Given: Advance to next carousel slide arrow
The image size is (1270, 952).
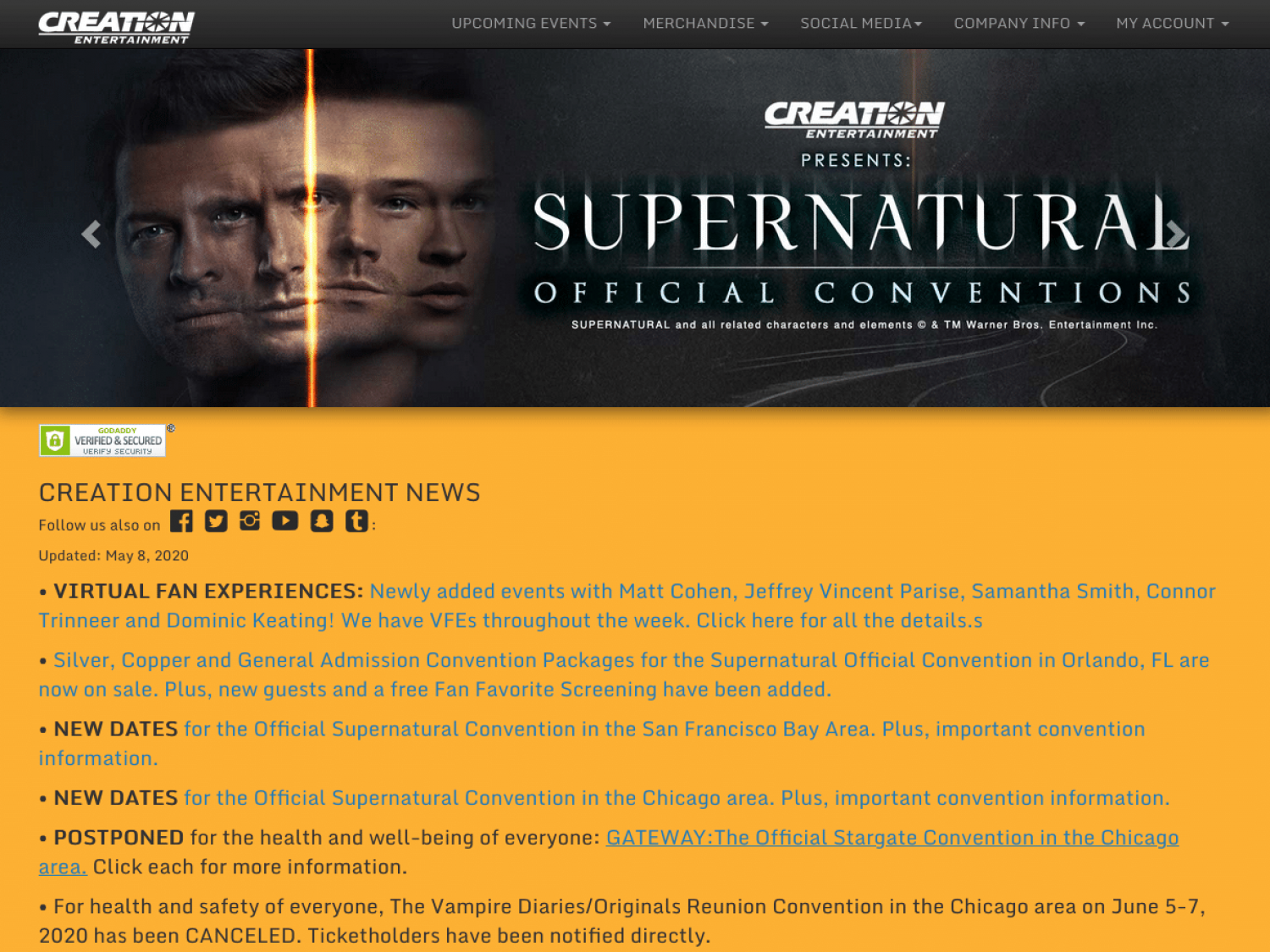Looking at the screenshot, I should (x=1176, y=234).
